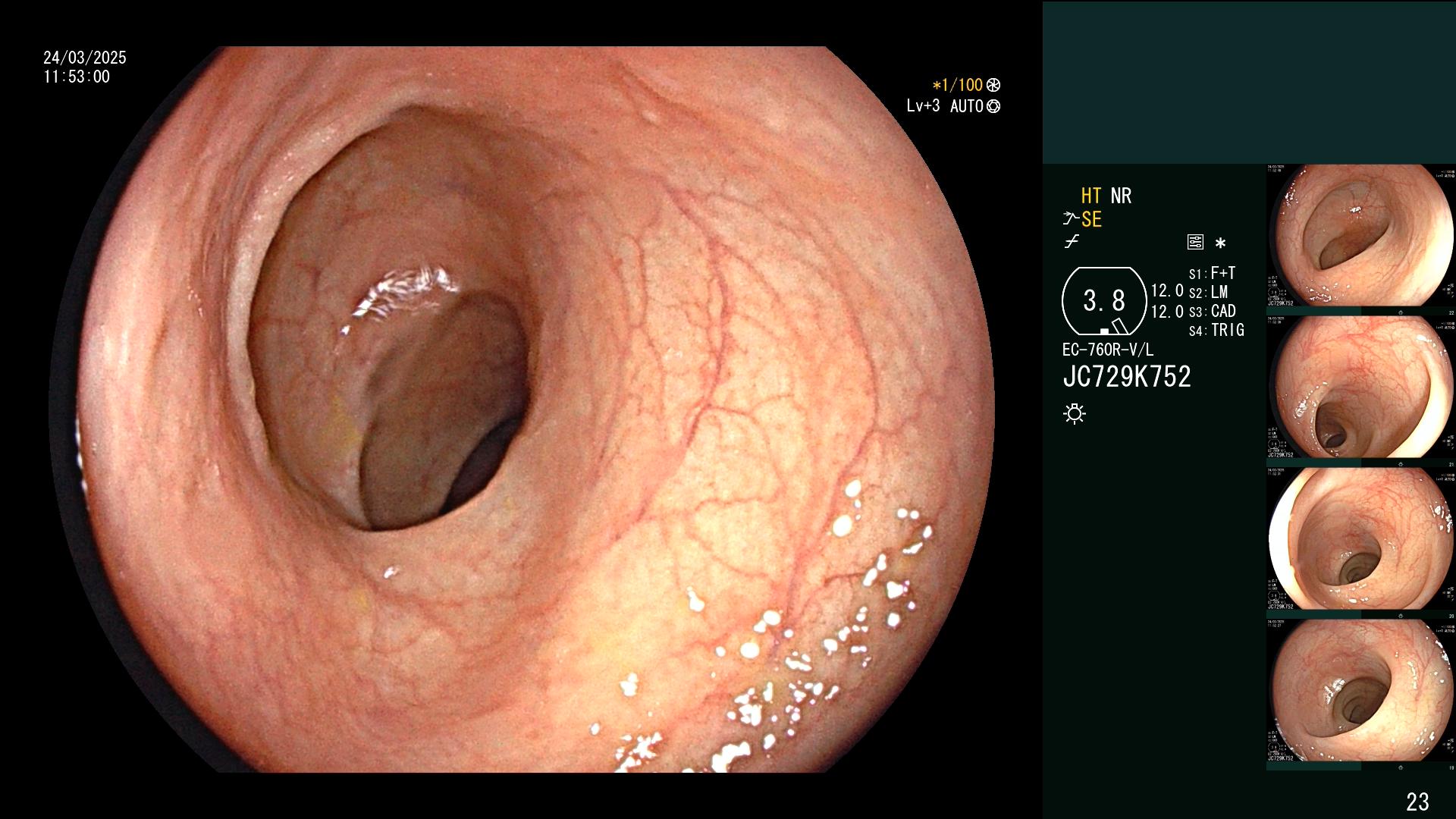Click the sliders settings icon
The width and height of the screenshot is (1456, 819).
pyautogui.click(x=1195, y=243)
